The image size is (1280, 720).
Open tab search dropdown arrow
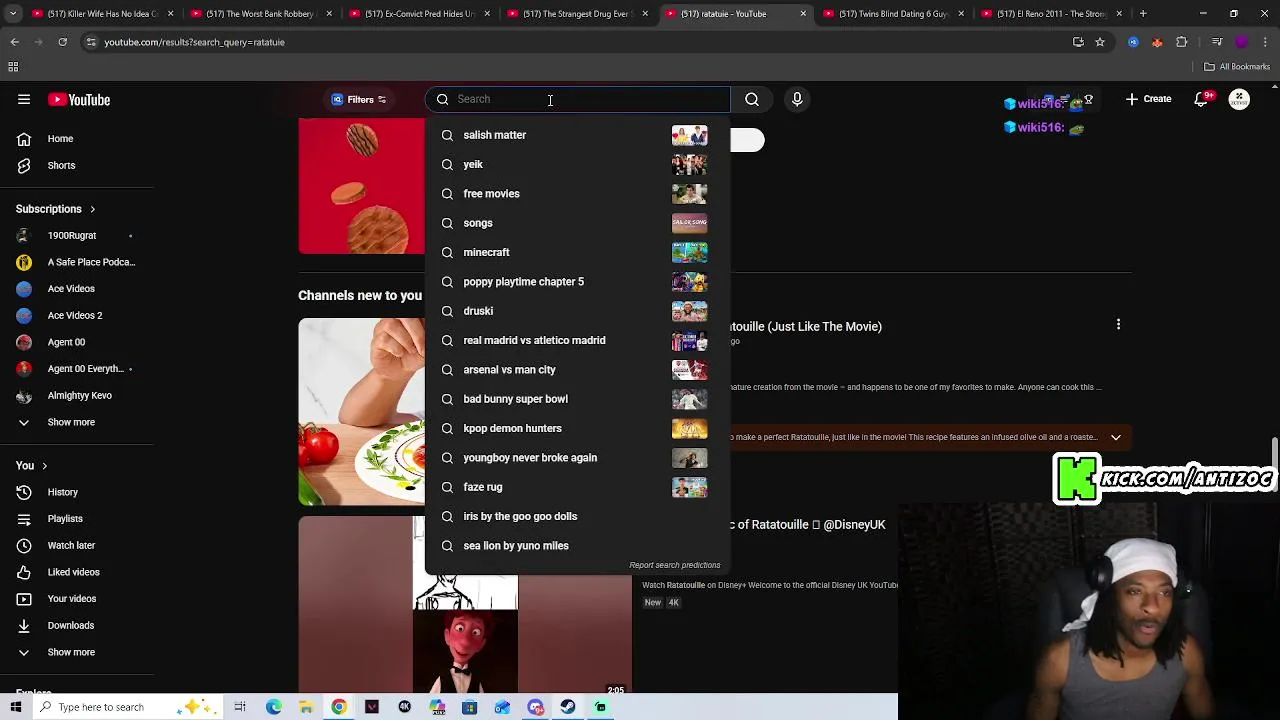pos(13,14)
